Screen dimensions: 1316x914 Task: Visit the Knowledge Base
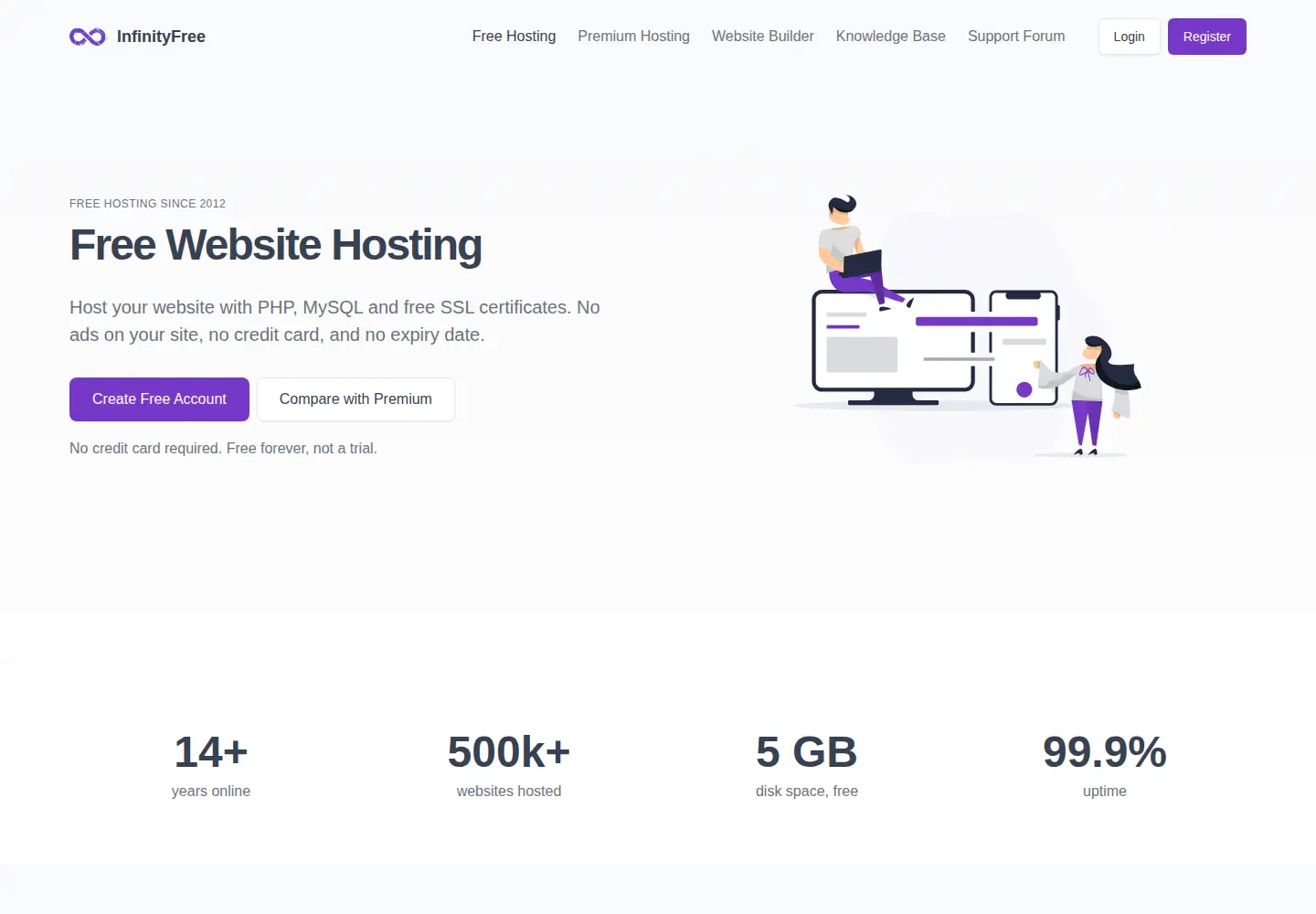(x=891, y=37)
